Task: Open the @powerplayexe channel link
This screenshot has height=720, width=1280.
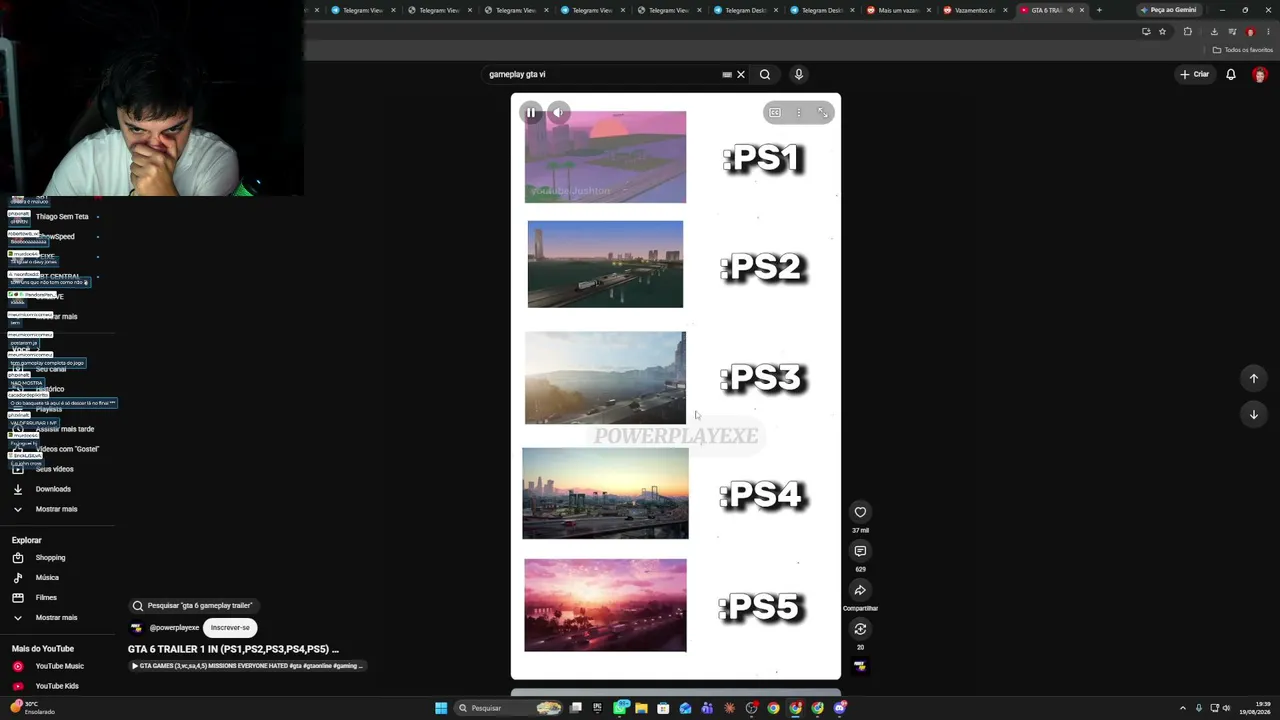Action: pos(174,628)
